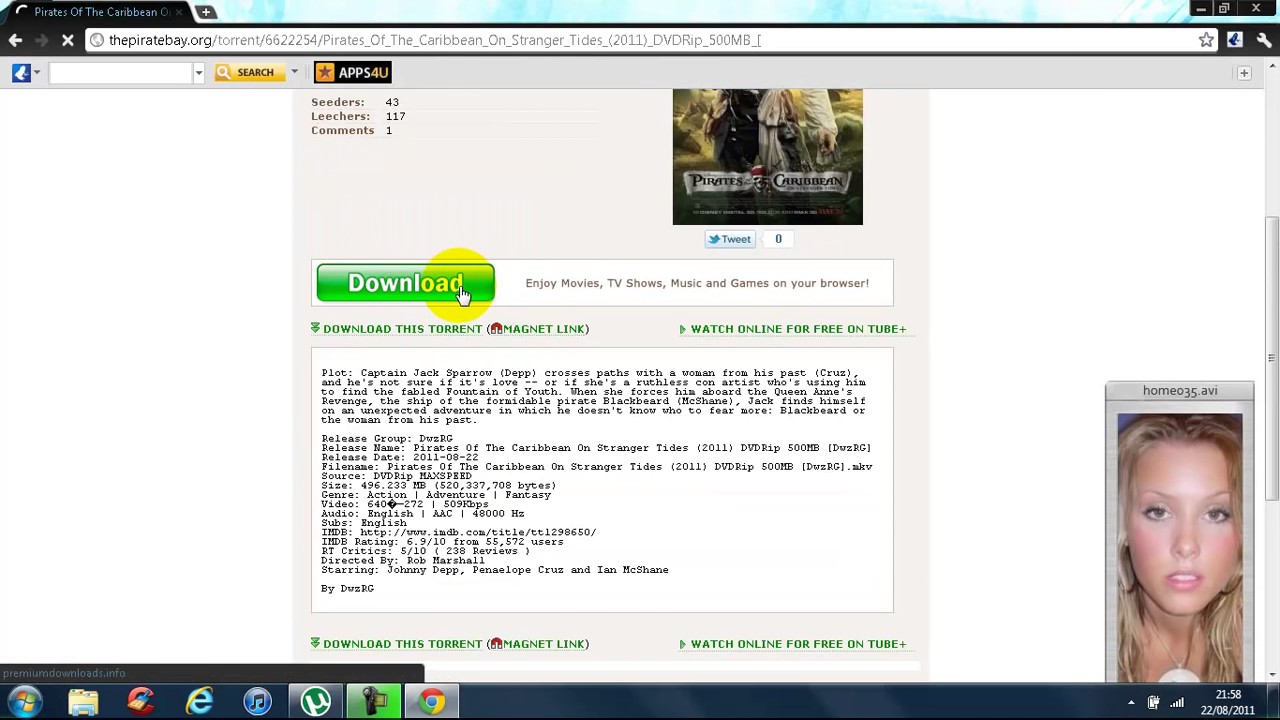Open the Pirates of the Caribbean poster image
The width and height of the screenshot is (1280, 720).
point(767,156)
